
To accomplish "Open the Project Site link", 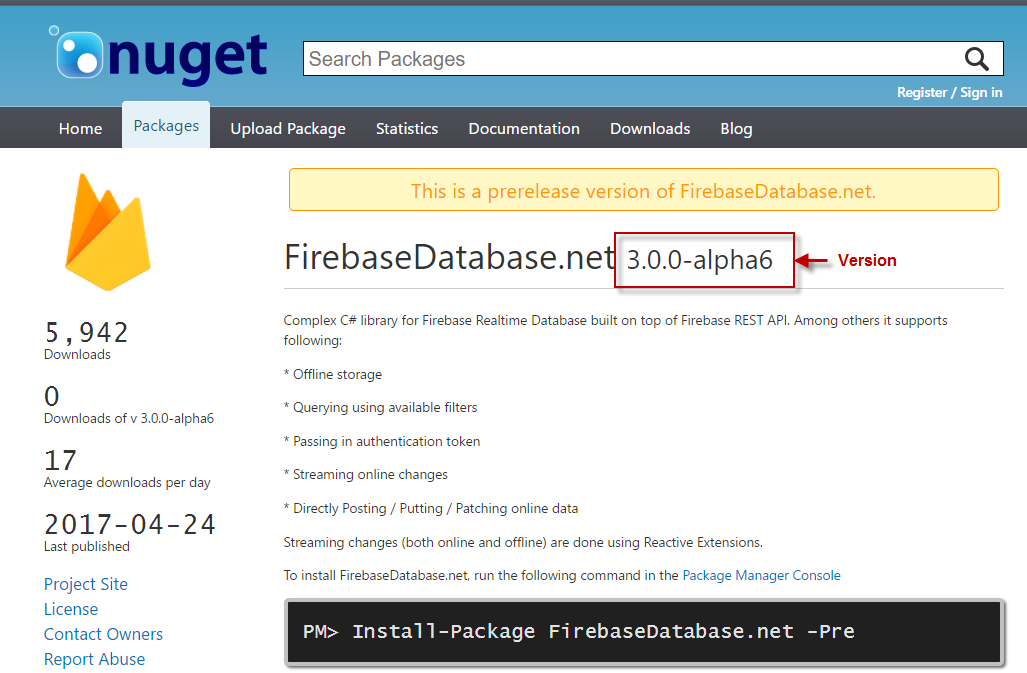I will [x=86, y=584].
